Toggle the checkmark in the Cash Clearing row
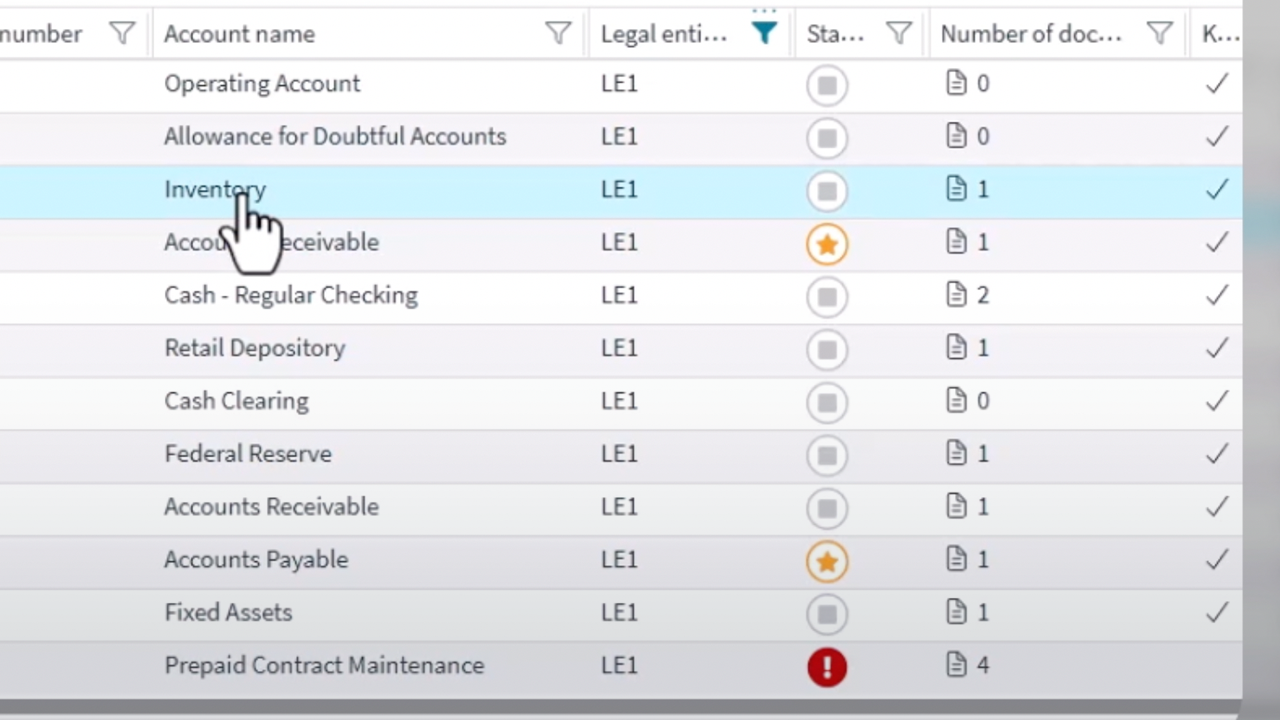The image size is (1280, 720). click(x=1217, y=401)
